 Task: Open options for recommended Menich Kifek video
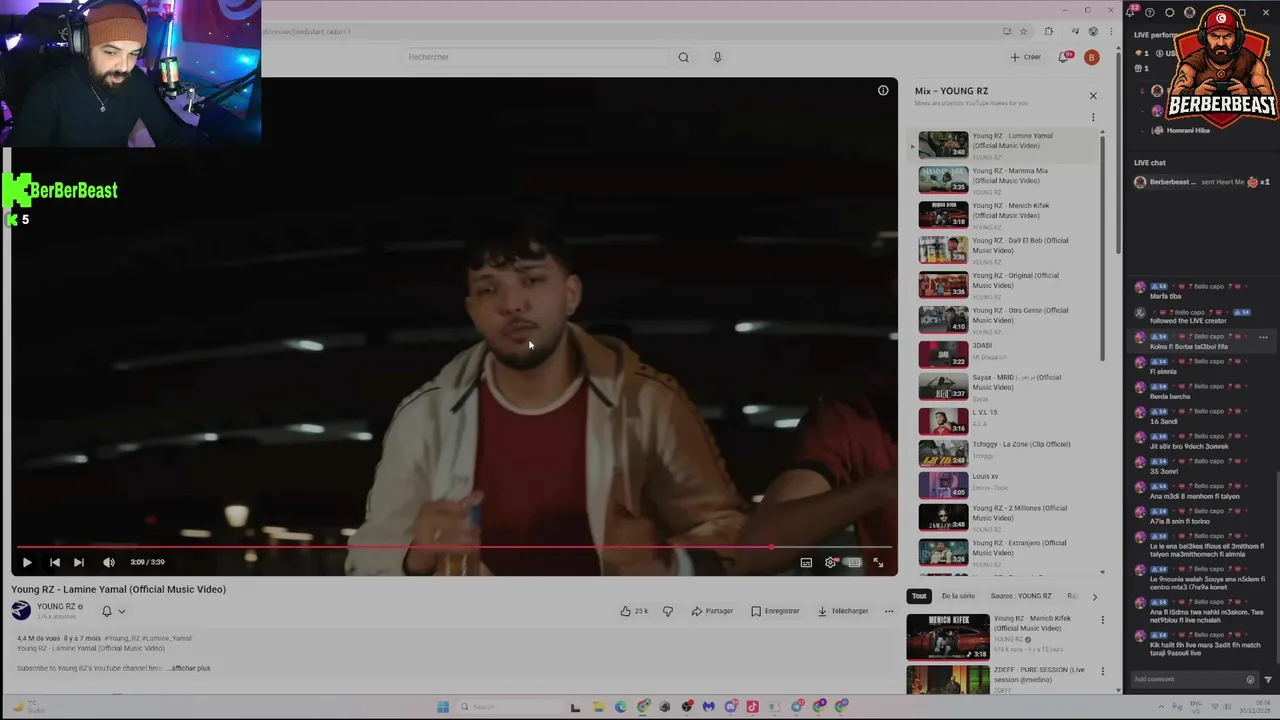click(1103, 620)
